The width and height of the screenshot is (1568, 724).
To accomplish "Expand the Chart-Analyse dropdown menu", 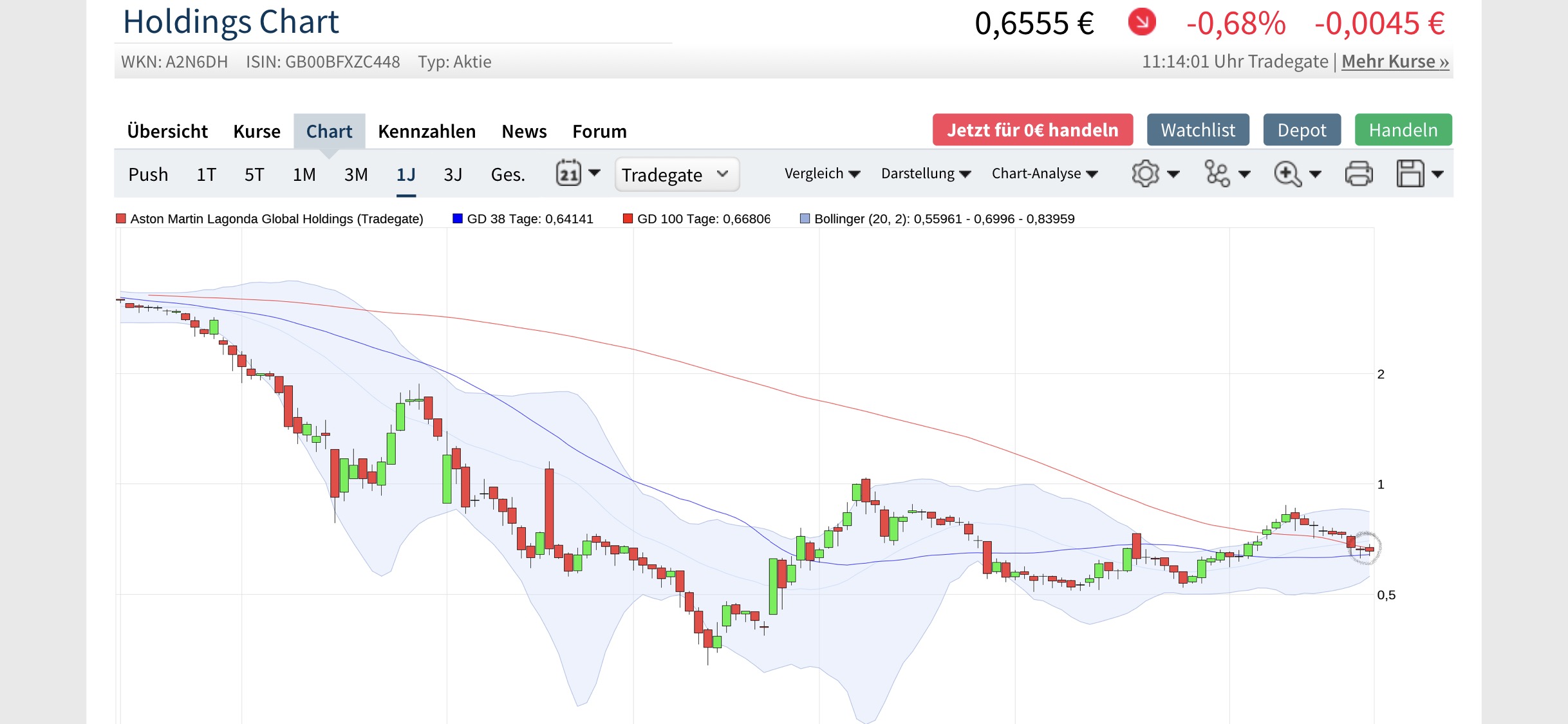I will click(1044, 174).
